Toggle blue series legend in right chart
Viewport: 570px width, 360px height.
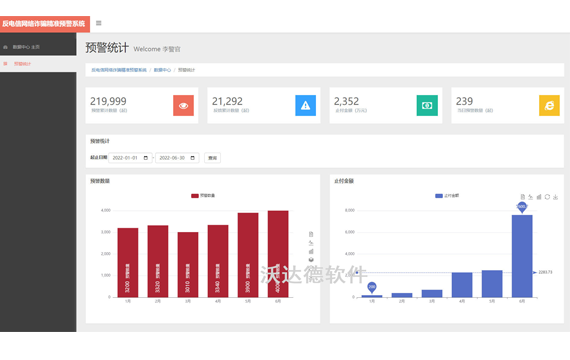(x=447, y=196)
